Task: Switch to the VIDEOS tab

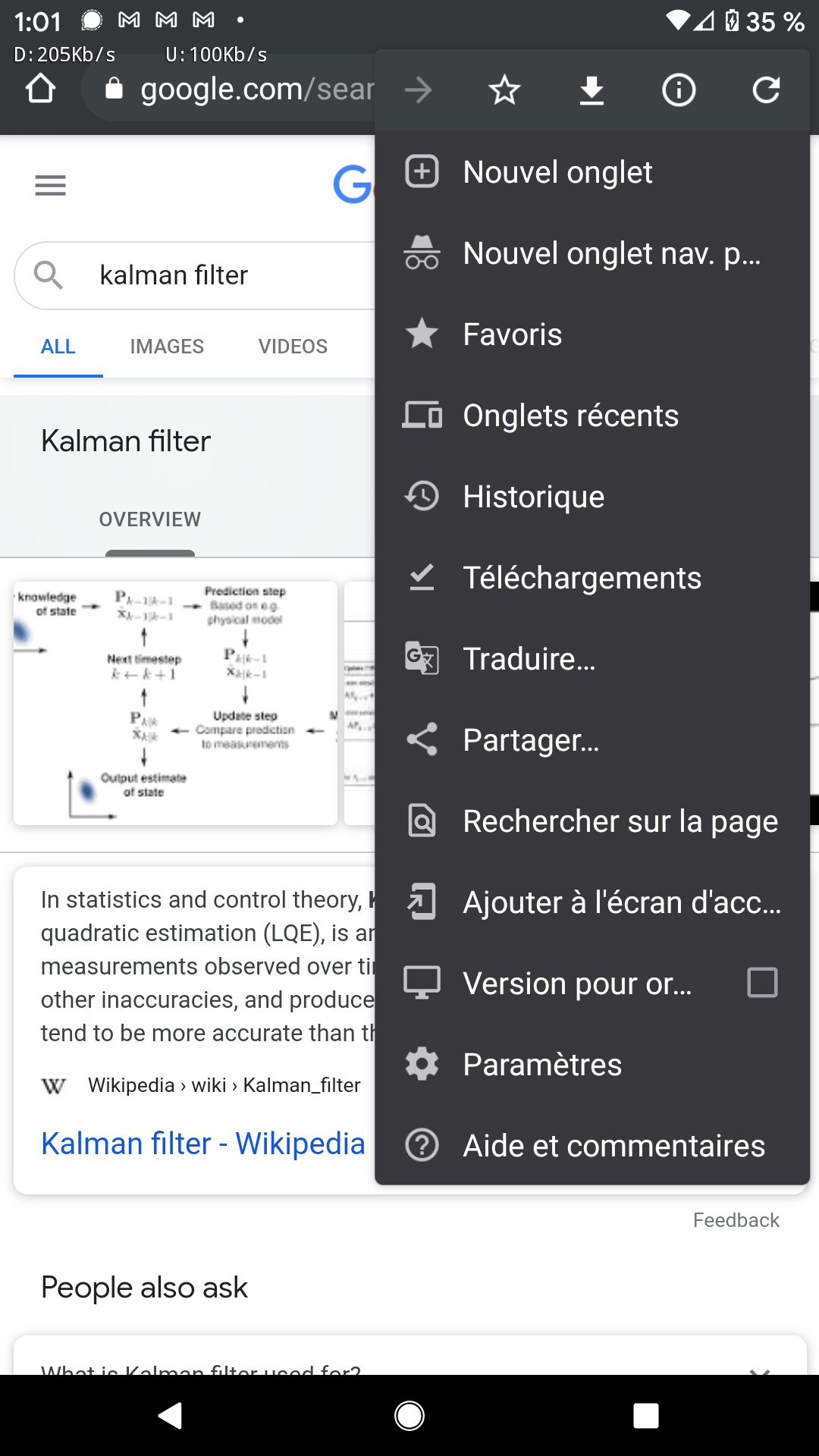Action: point(293,347)
